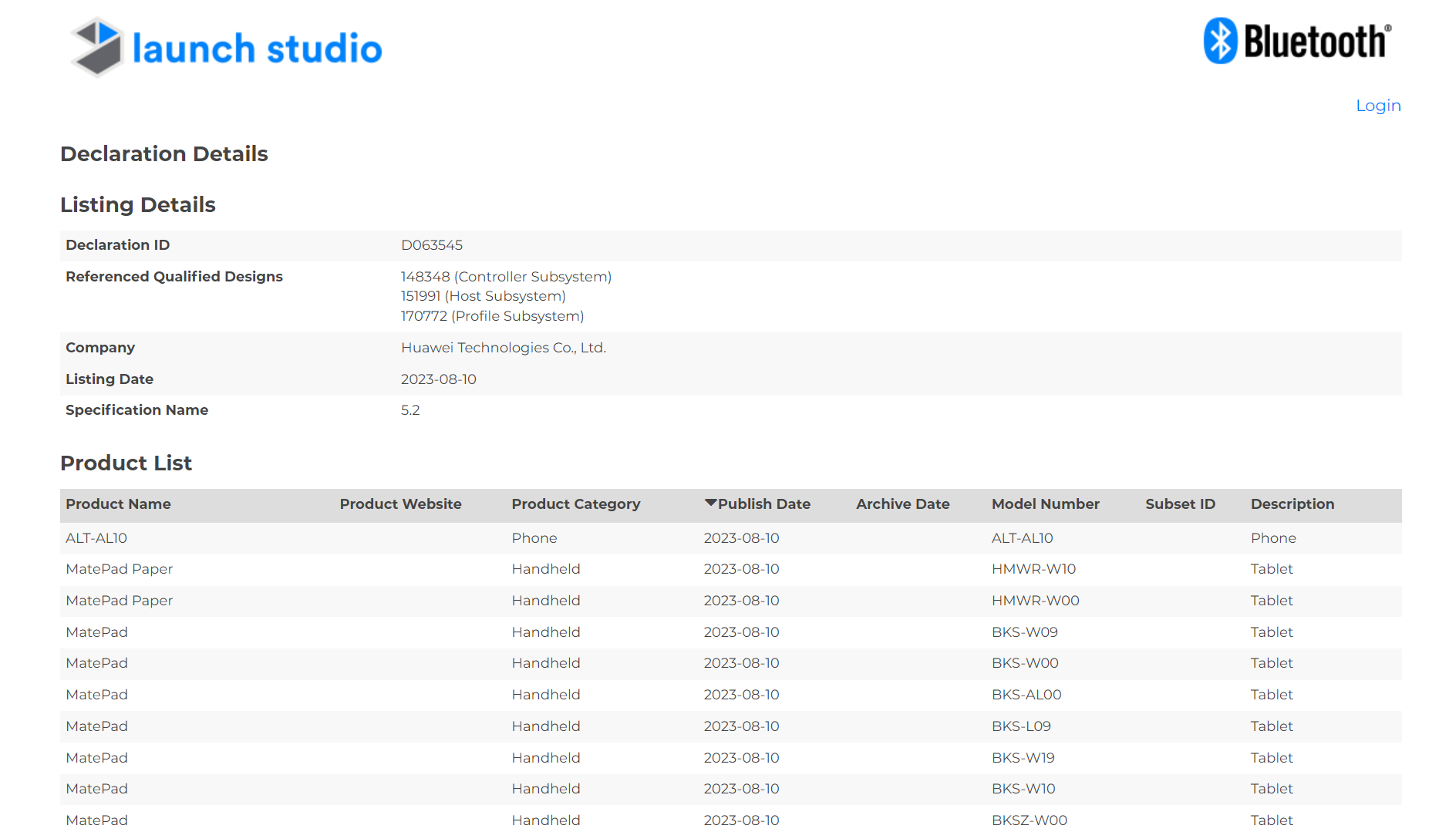
Task: Click model number HMWR-W00
Action: coord(1035,601)
